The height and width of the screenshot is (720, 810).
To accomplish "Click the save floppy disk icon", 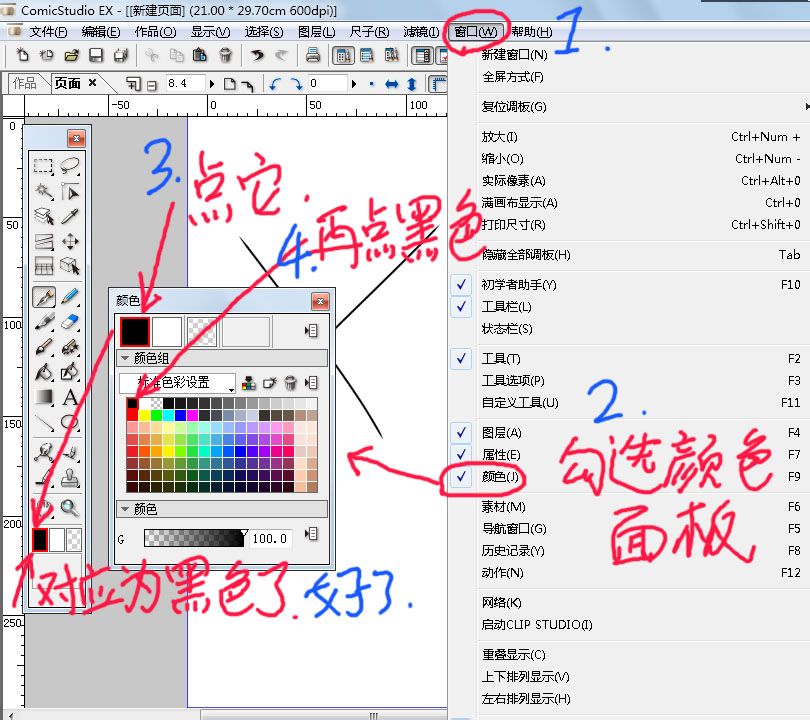I will click(96, 55).
